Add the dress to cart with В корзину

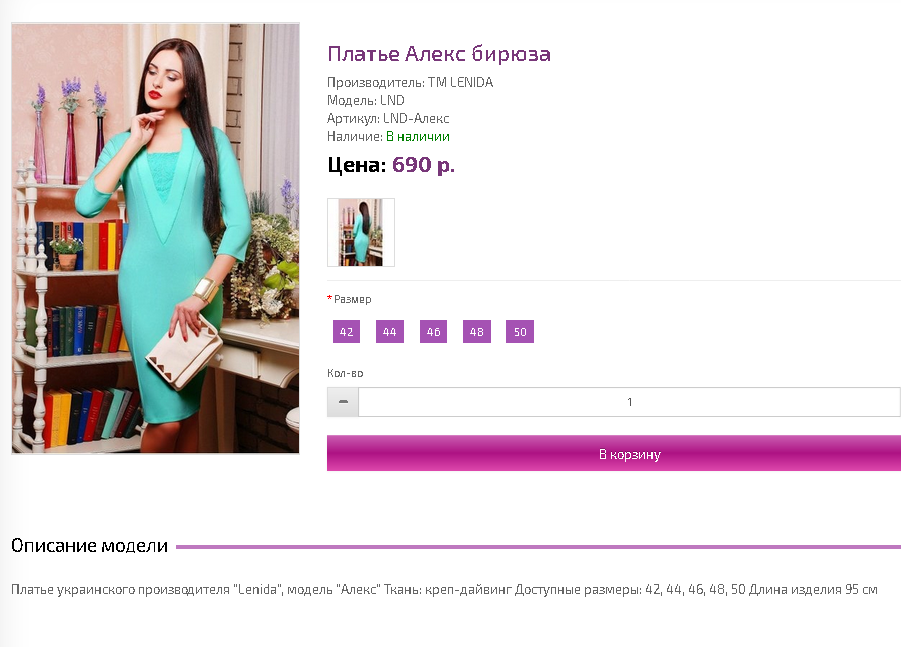click(x=614, y=453)
